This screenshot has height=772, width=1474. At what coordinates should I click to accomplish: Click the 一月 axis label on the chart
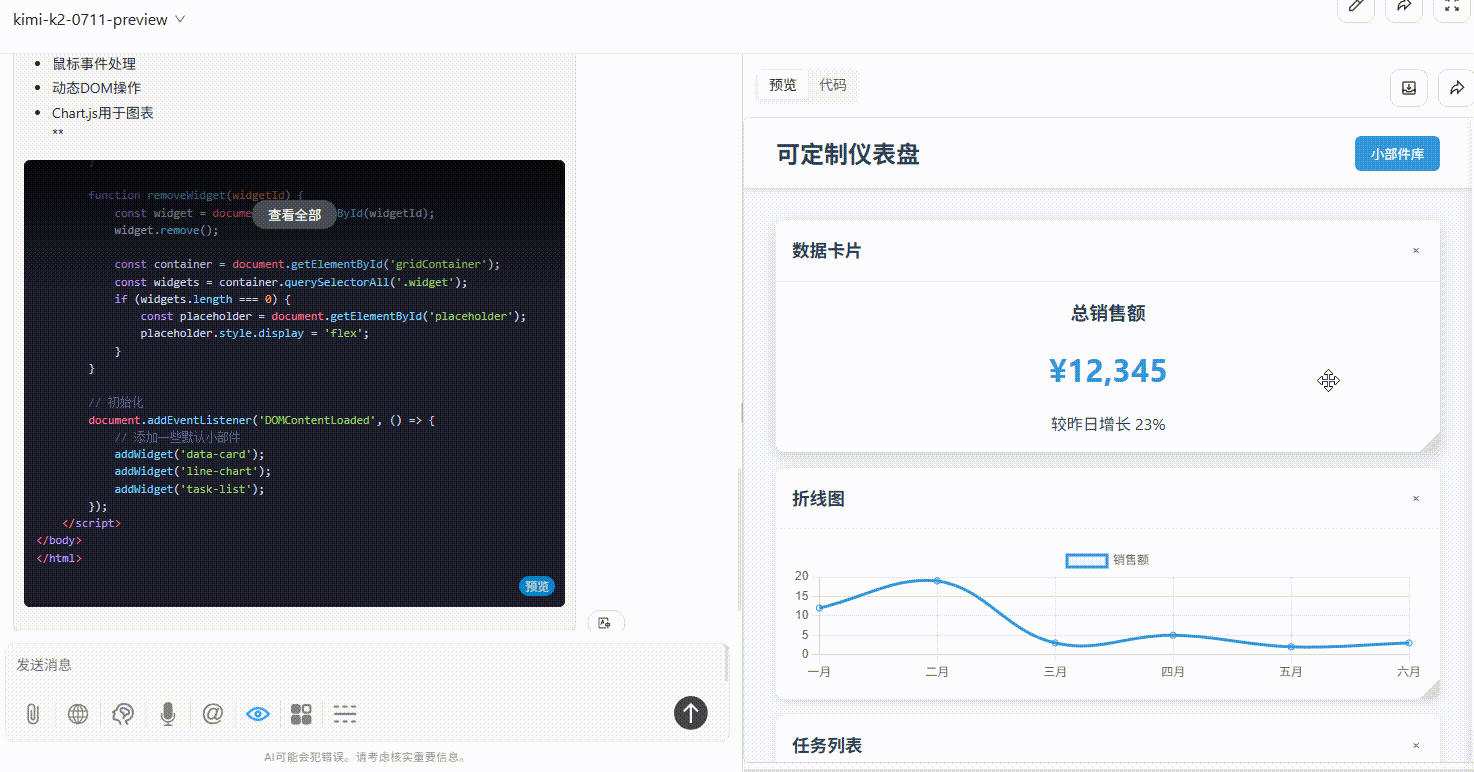pos(819,672)
